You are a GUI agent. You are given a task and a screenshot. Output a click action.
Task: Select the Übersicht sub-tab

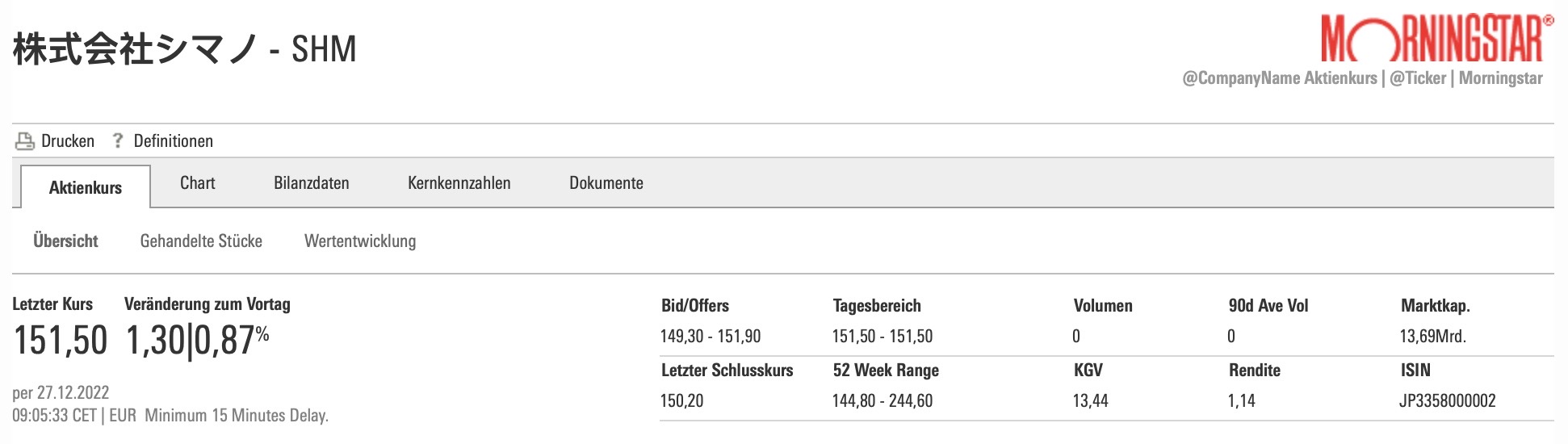(65, 241)
